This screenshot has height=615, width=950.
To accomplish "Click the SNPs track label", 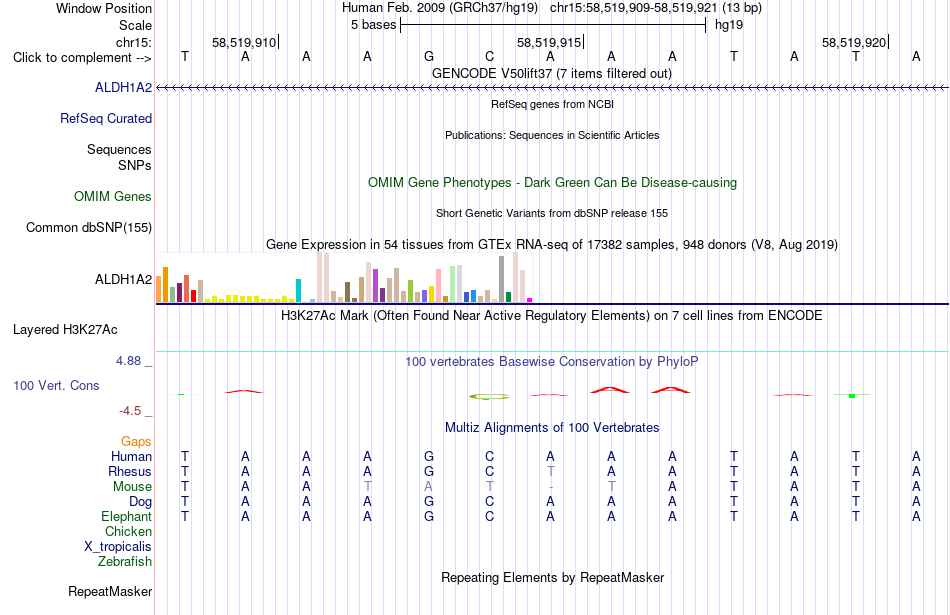I will coord(135,165).
